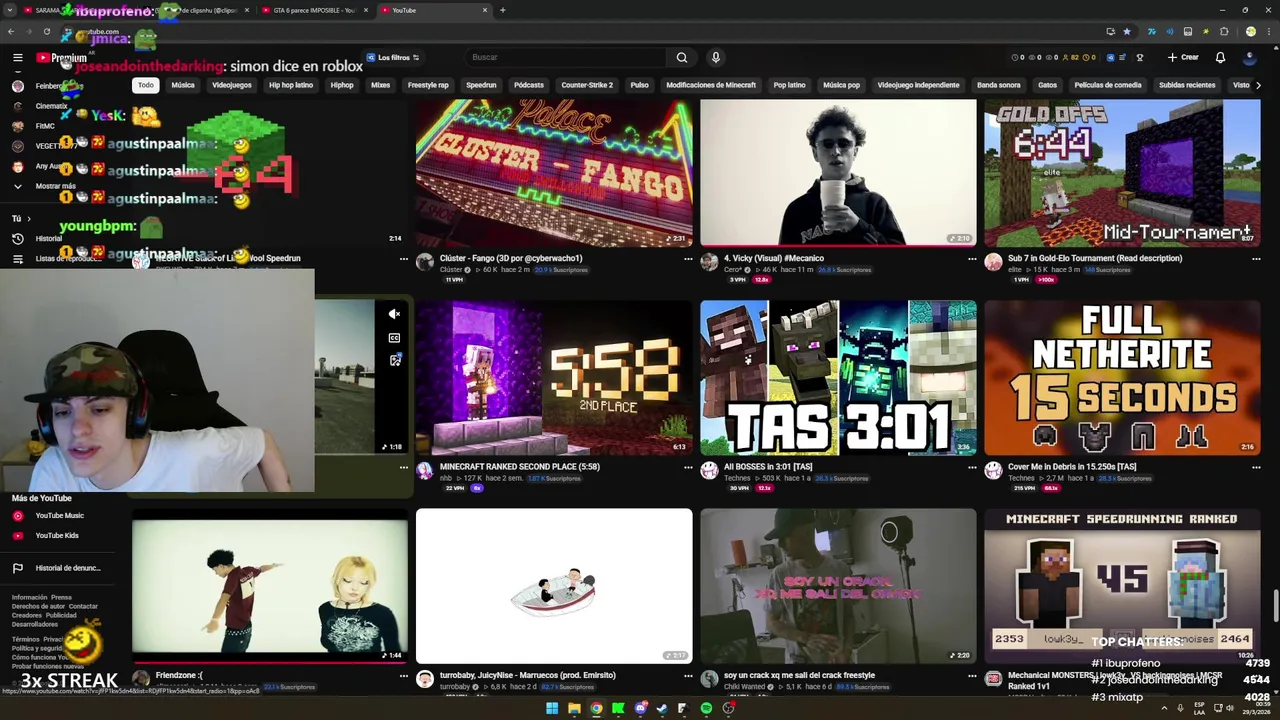This screenshot has height=720, width=1280.
Task: Open options menu for Vicky (Visual) video
Action: pos(972,259)
